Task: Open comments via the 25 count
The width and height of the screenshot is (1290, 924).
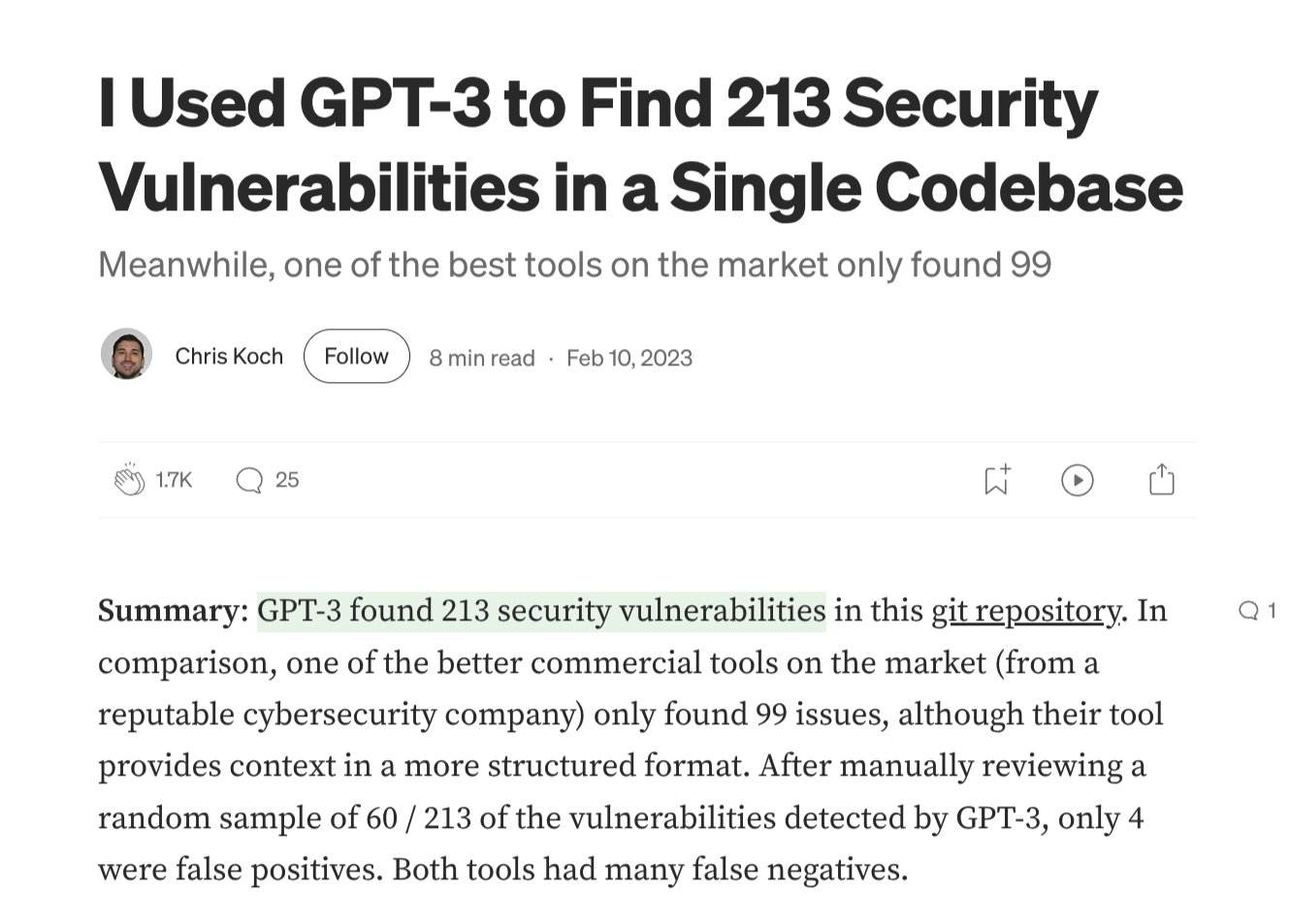Action: click(287, 480)
